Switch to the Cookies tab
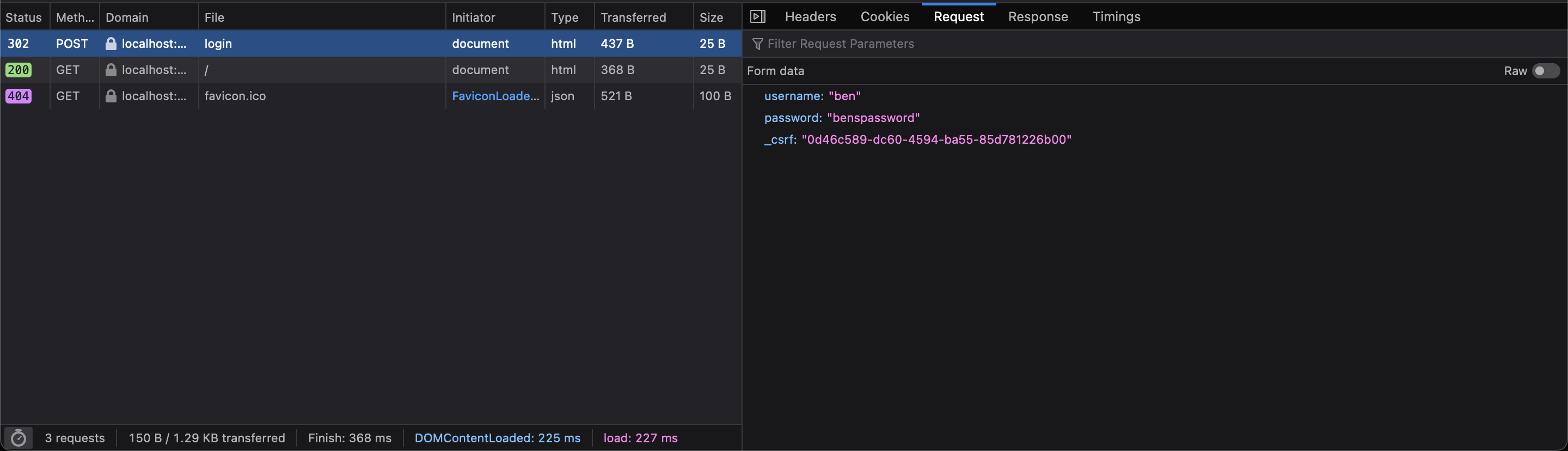The image size is (1568, 451). tap(884, 17)
